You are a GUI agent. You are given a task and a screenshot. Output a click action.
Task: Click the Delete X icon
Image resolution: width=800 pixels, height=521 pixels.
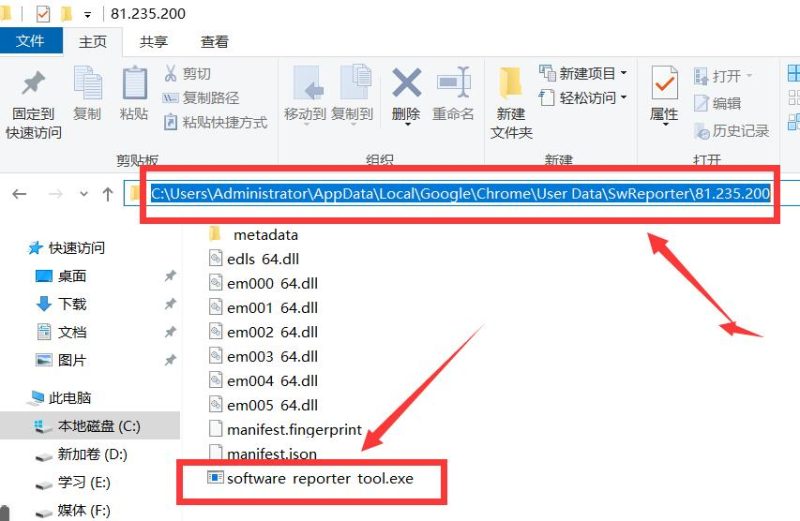[x=406, y=85]
